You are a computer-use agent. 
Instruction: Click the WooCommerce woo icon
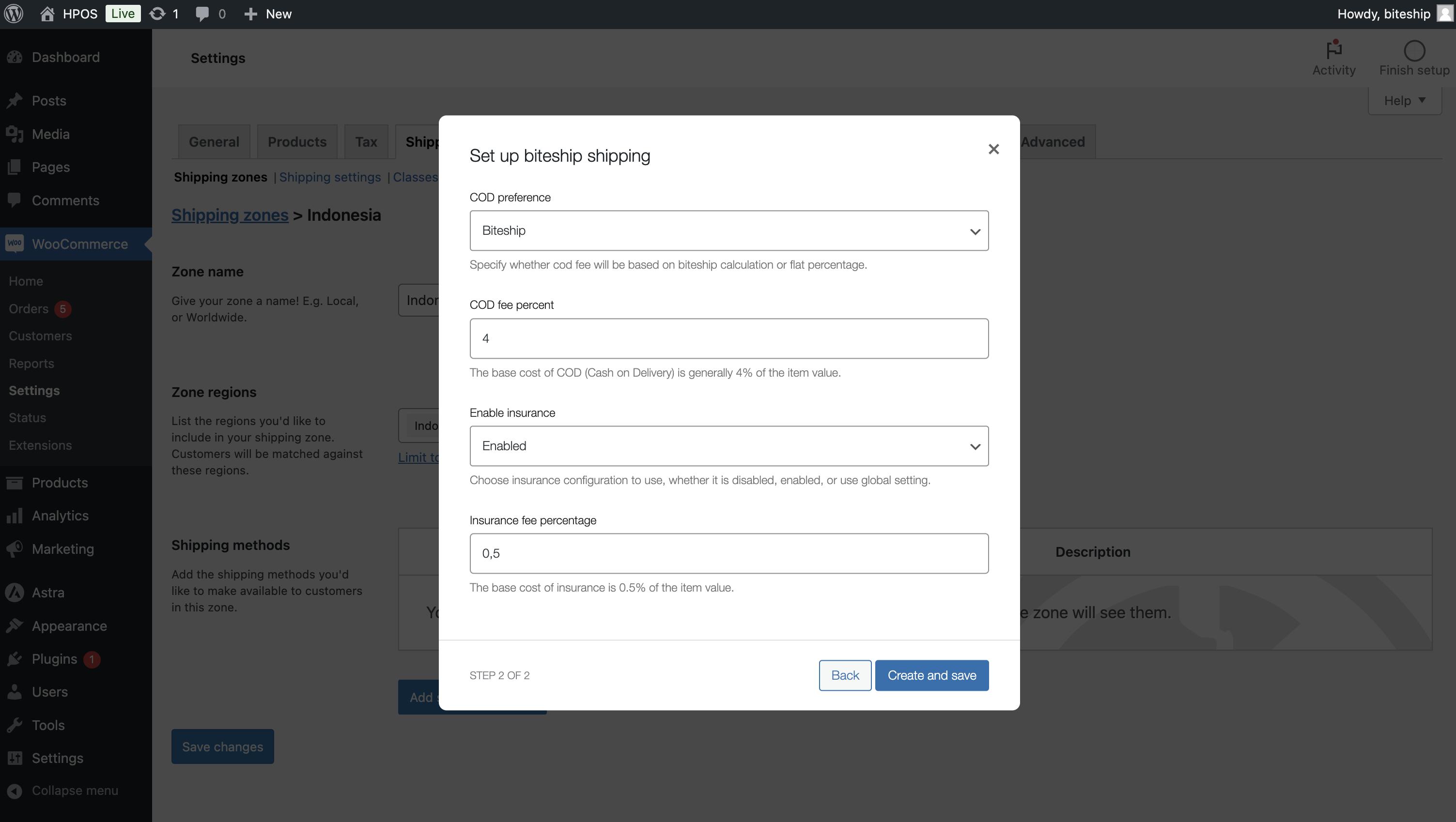[x=15, y=244]
